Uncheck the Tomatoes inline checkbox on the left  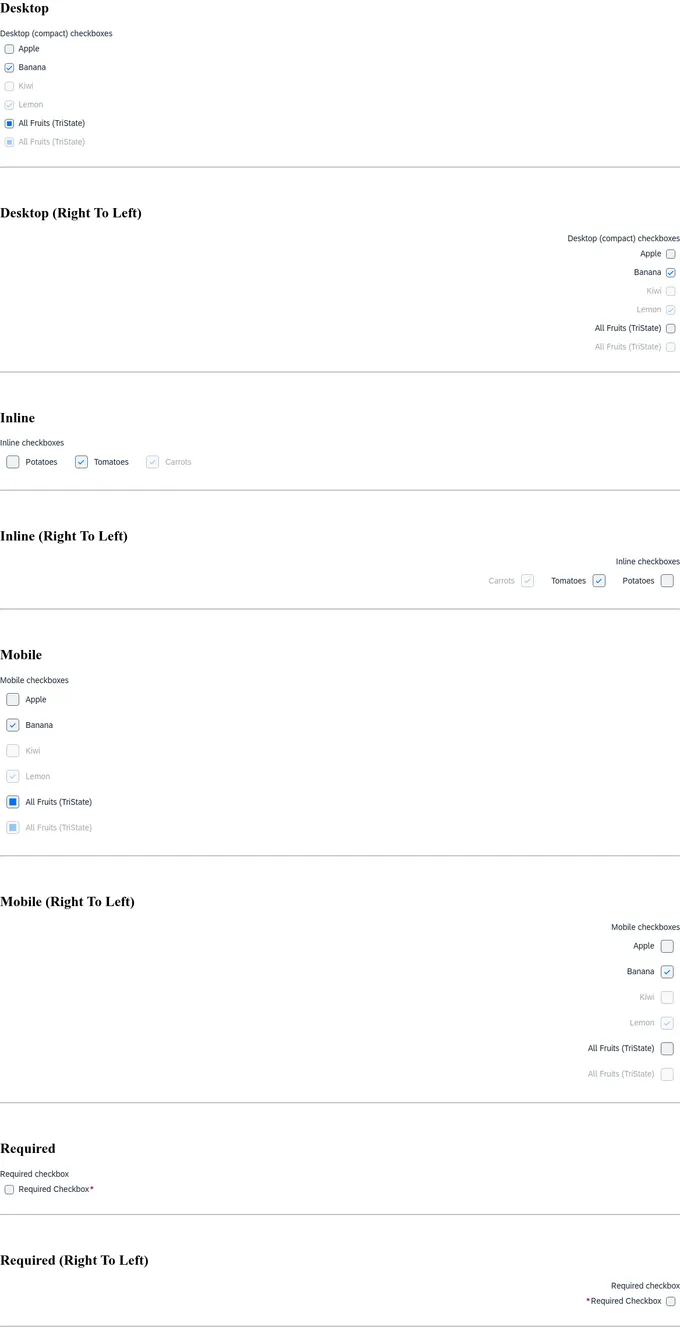click(81, 462)
